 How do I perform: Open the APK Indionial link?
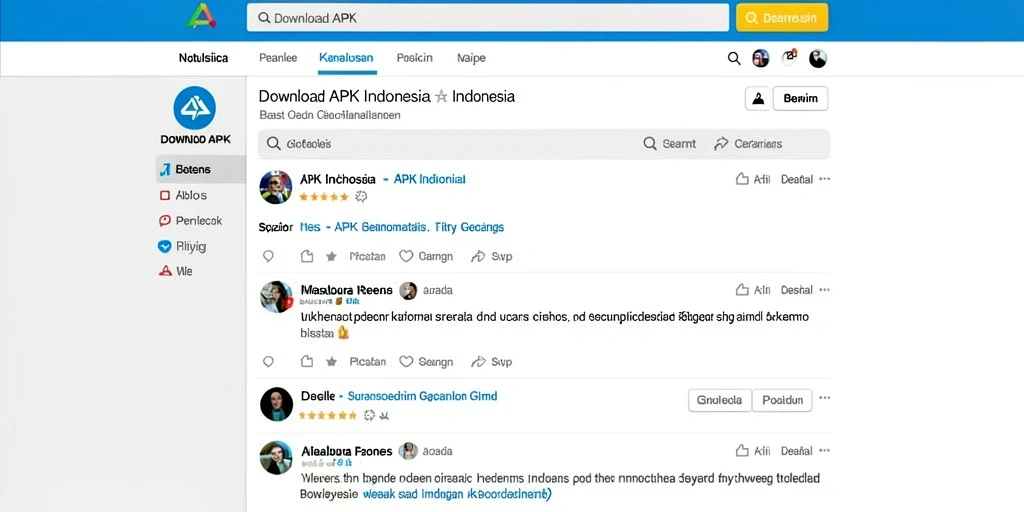(430, 179)
